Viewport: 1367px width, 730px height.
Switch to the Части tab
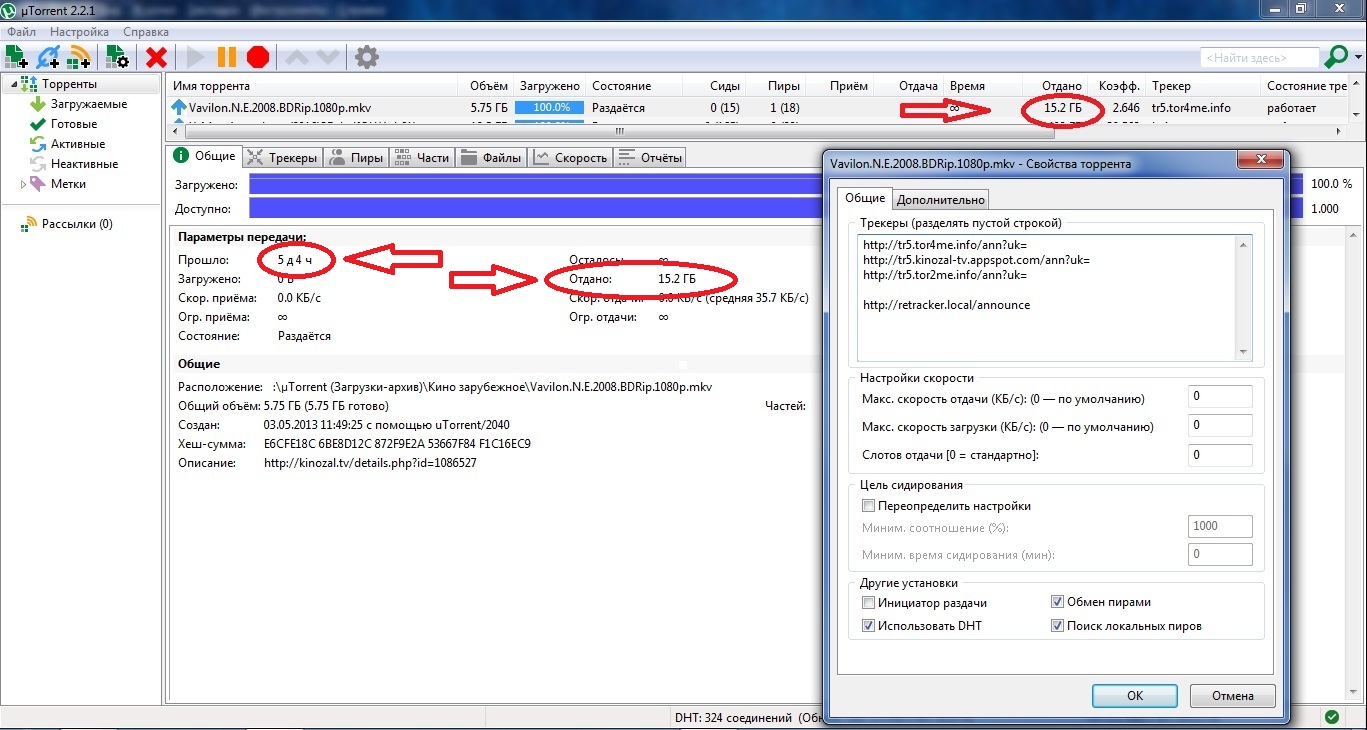(422, 157)
